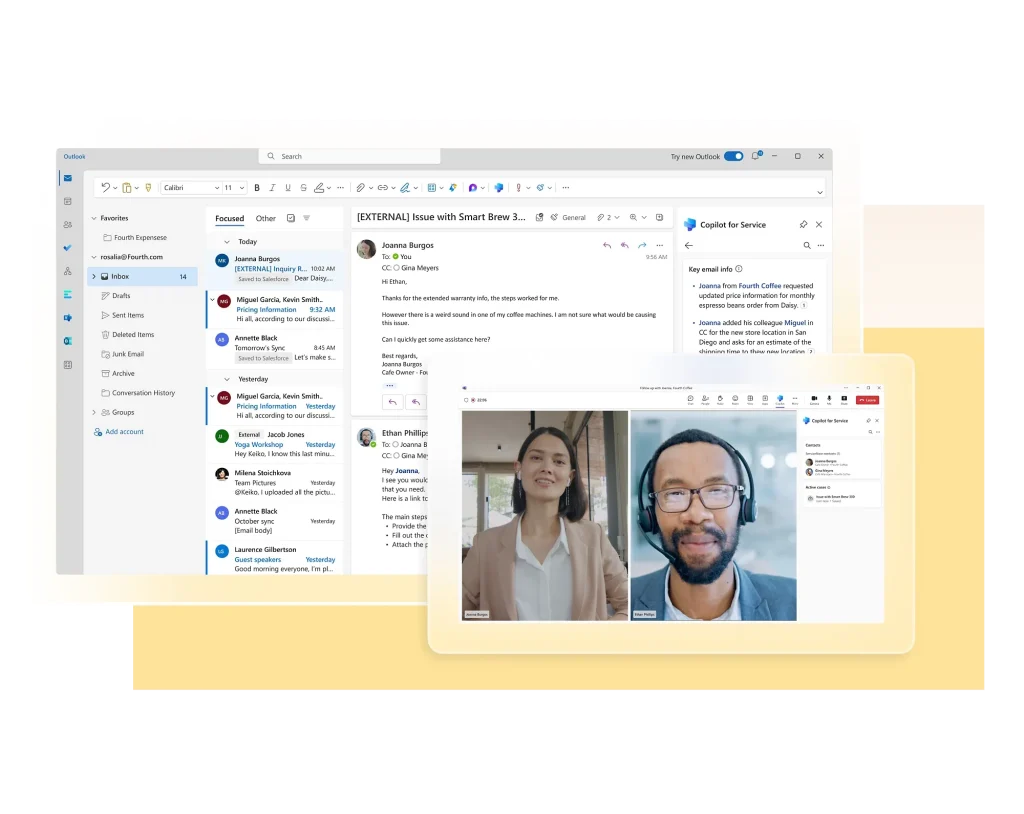Click the Bold formatting icon
Image resolution: width=1024 pixels, height=814 pixels.
coord(257,187)
